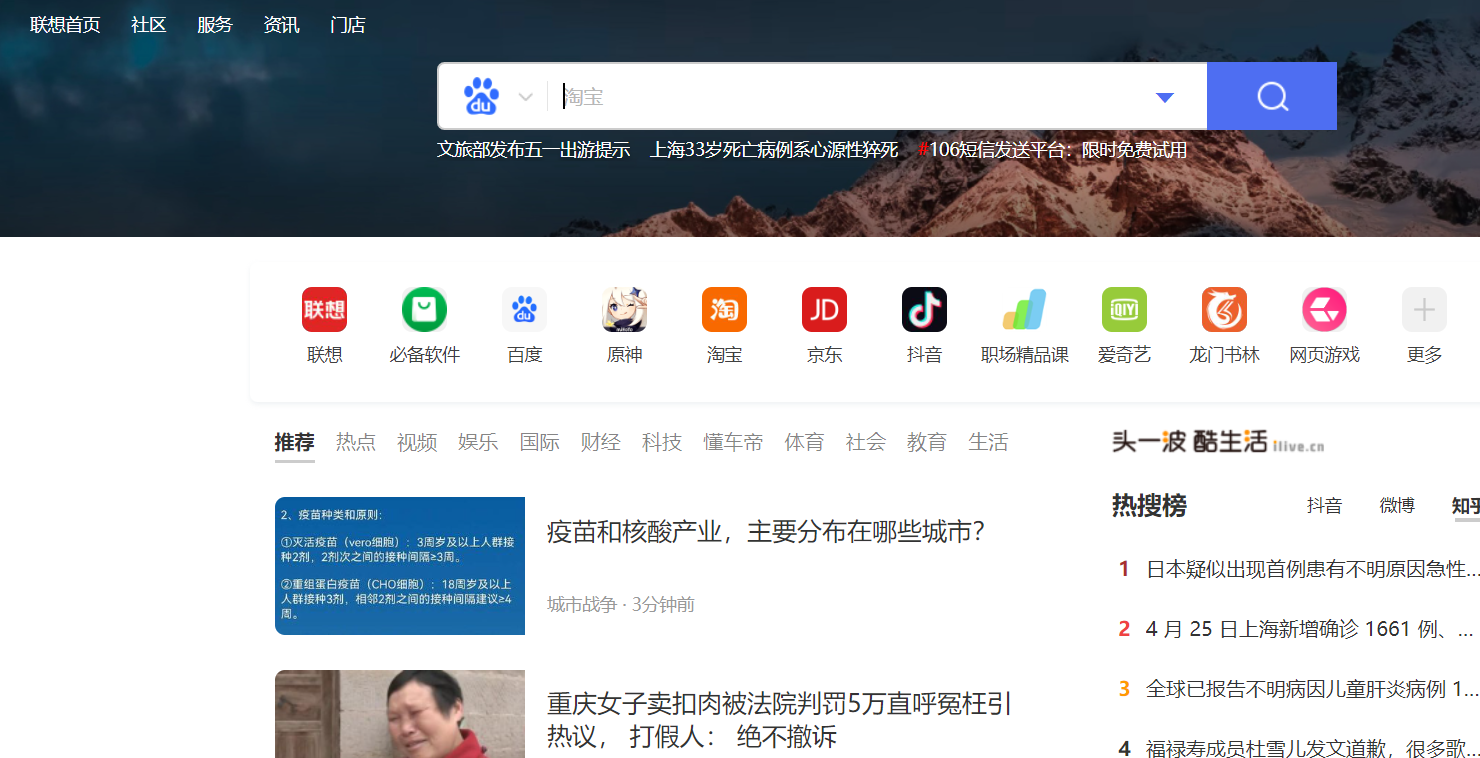1480x758 pixels.
Task: Open the 联想 site shortcut icon
Action: 324,310
